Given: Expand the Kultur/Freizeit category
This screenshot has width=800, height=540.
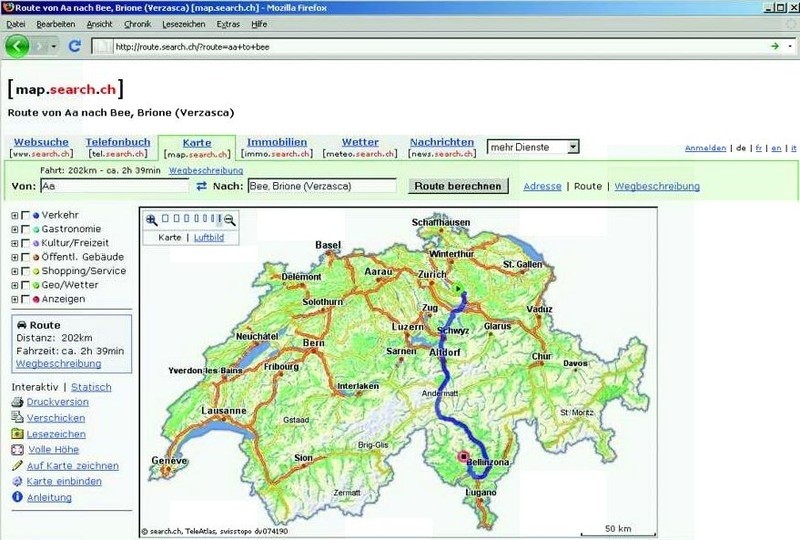Looking at the screenshot, I should coord(15,243).
